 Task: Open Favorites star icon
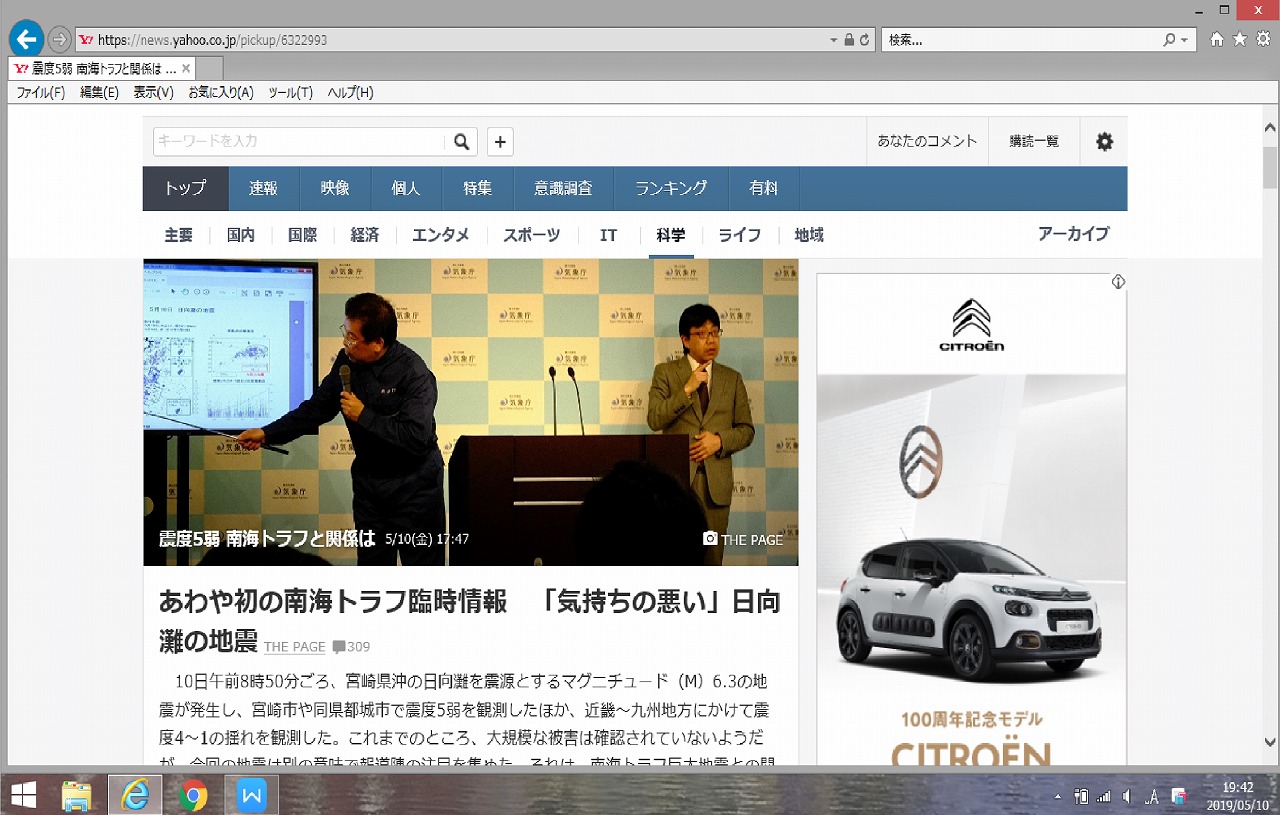coord(1240,39)
